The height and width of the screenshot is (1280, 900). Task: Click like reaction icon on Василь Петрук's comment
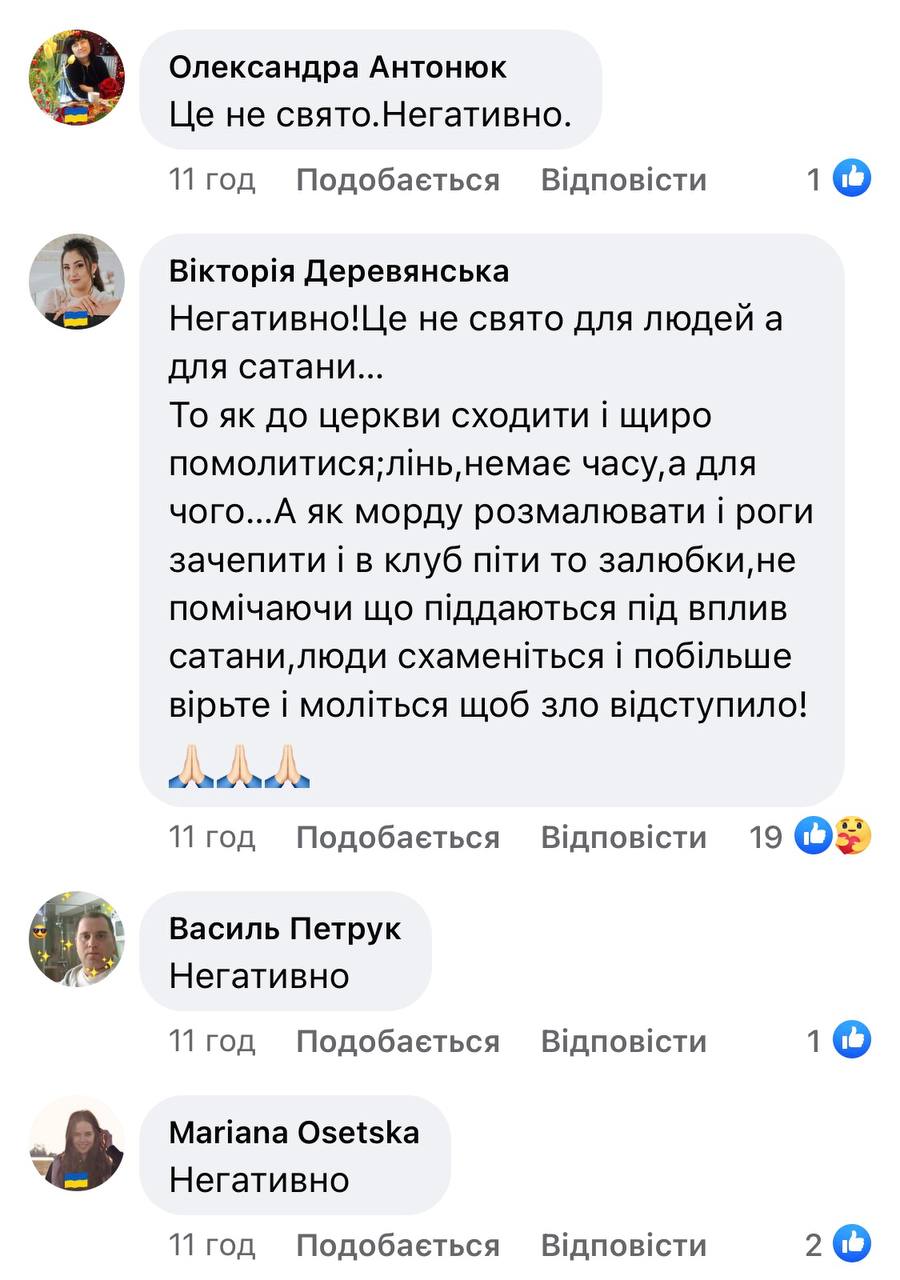click(852, 1041)
